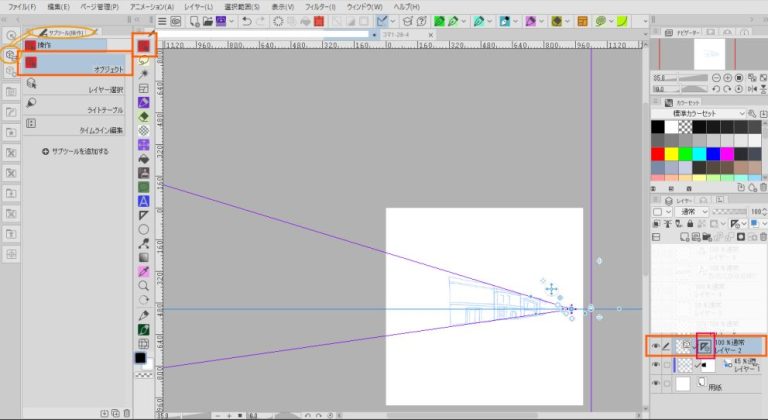Click the Undo arrow in the command bar

[x=246, y=20]
